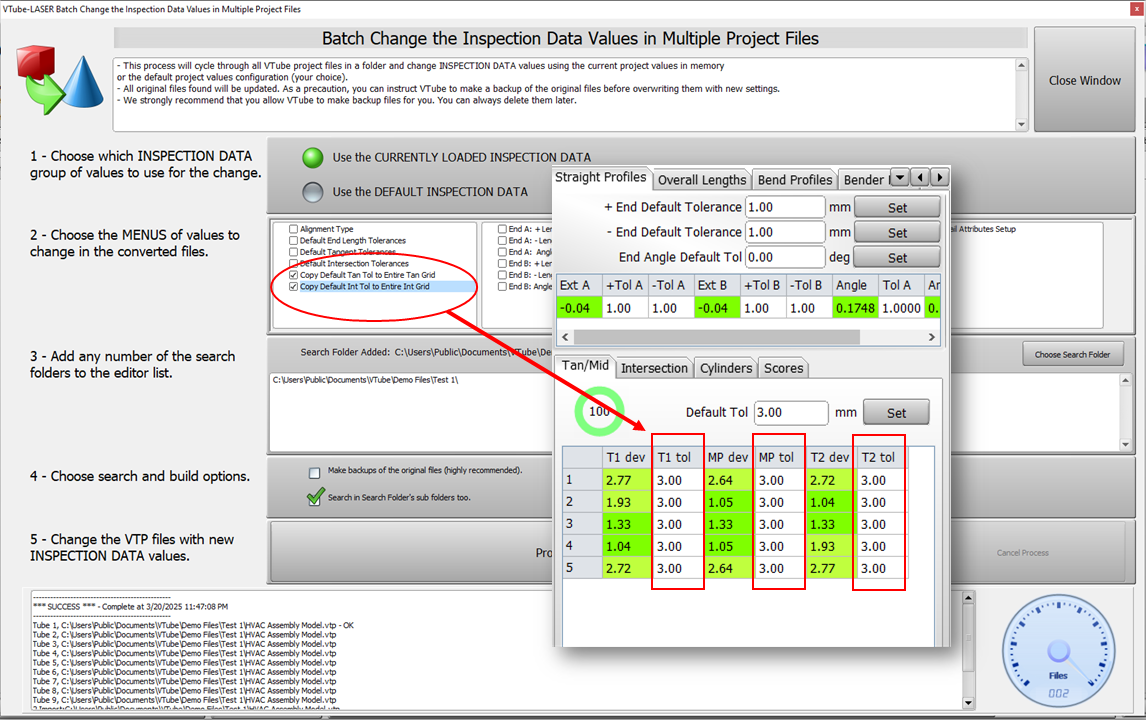This screenshot has height=720, width=1146.
Task: Click the grid's horizontal scrollbar right arrow
Action: coord(931,337)
